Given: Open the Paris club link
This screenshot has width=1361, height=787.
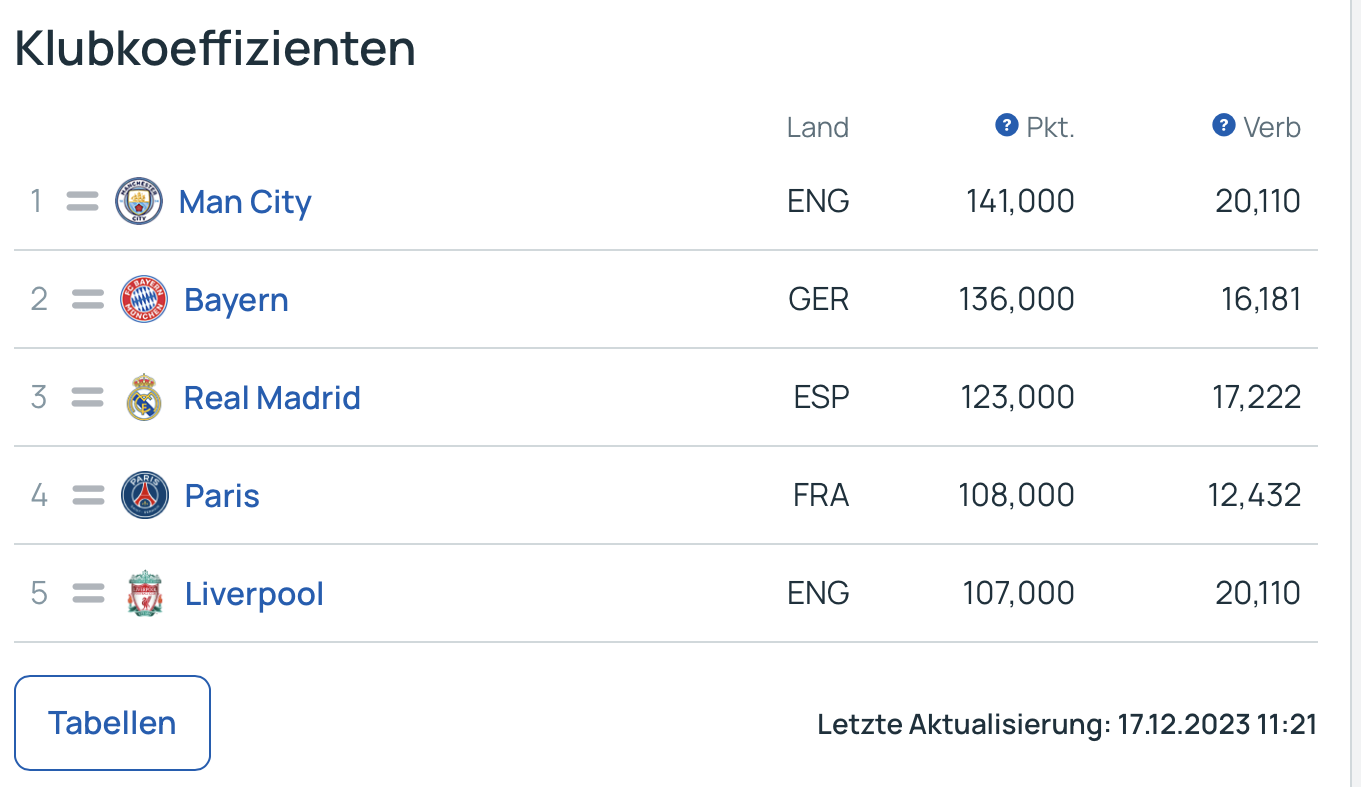Looking at the screenshot, I should coord(222,496).
